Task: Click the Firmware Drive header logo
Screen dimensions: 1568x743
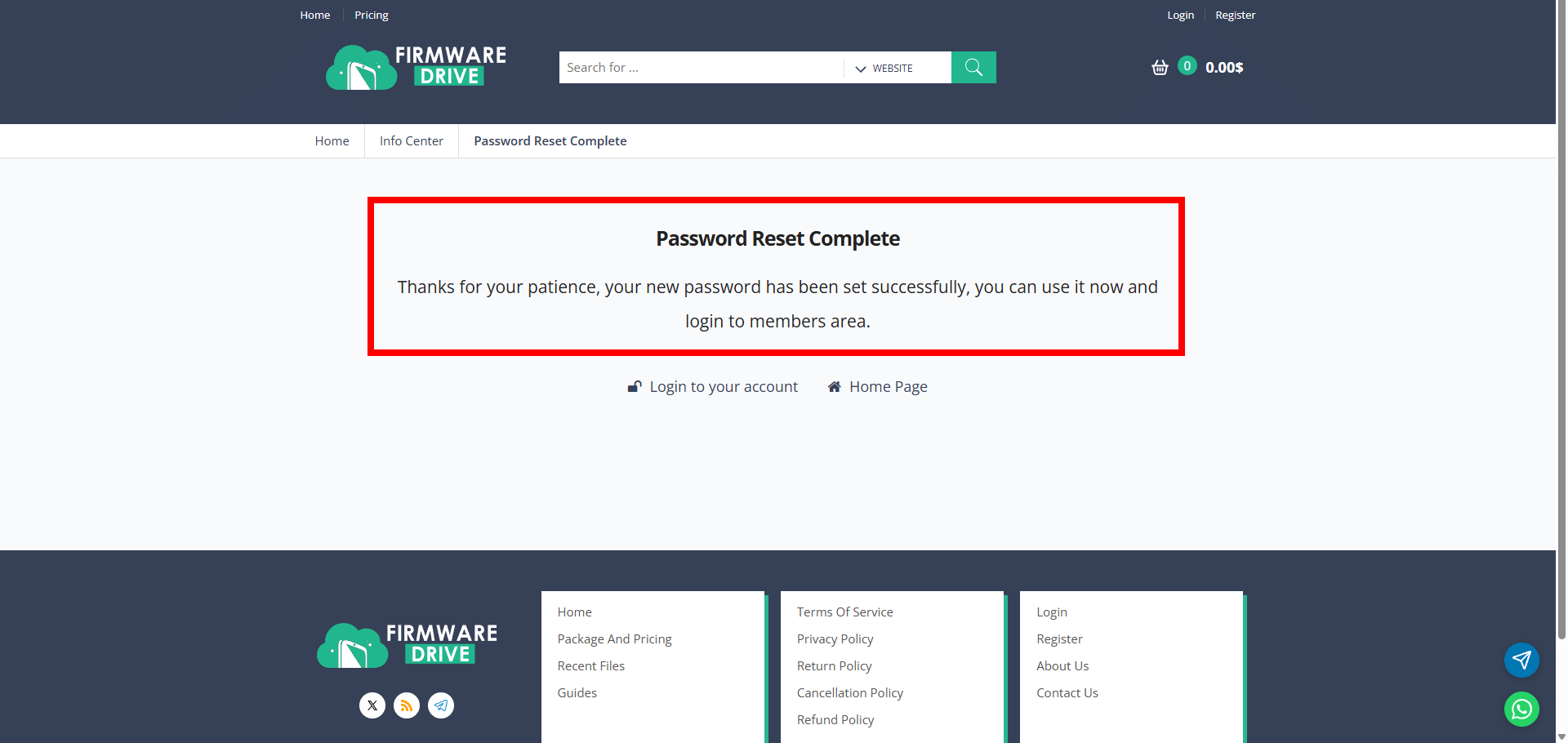Action: (416, 67)
